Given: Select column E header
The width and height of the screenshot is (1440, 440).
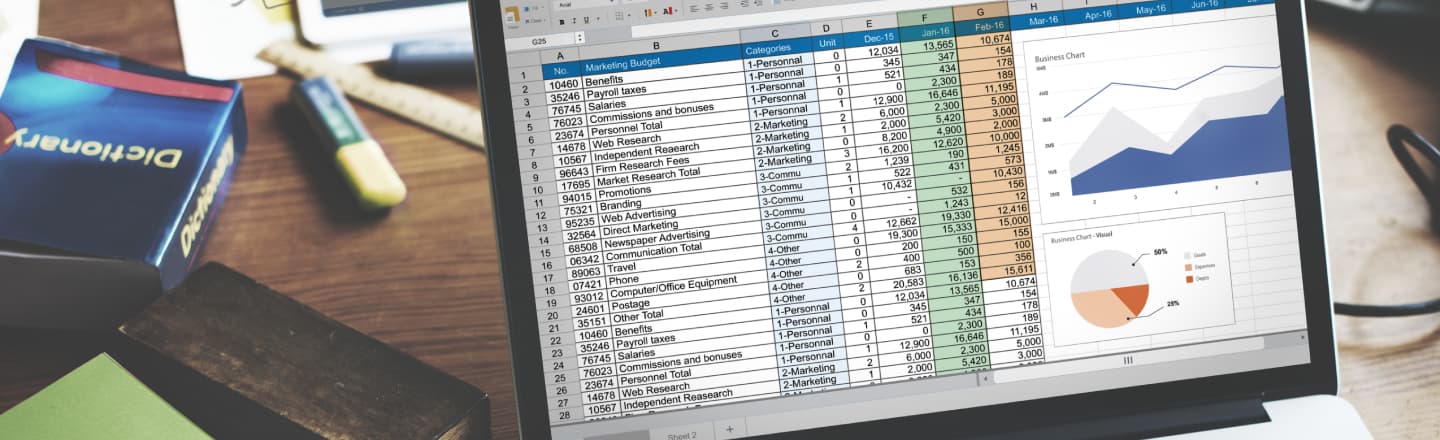Looking at the screenshot, I should tap(868, 23).
